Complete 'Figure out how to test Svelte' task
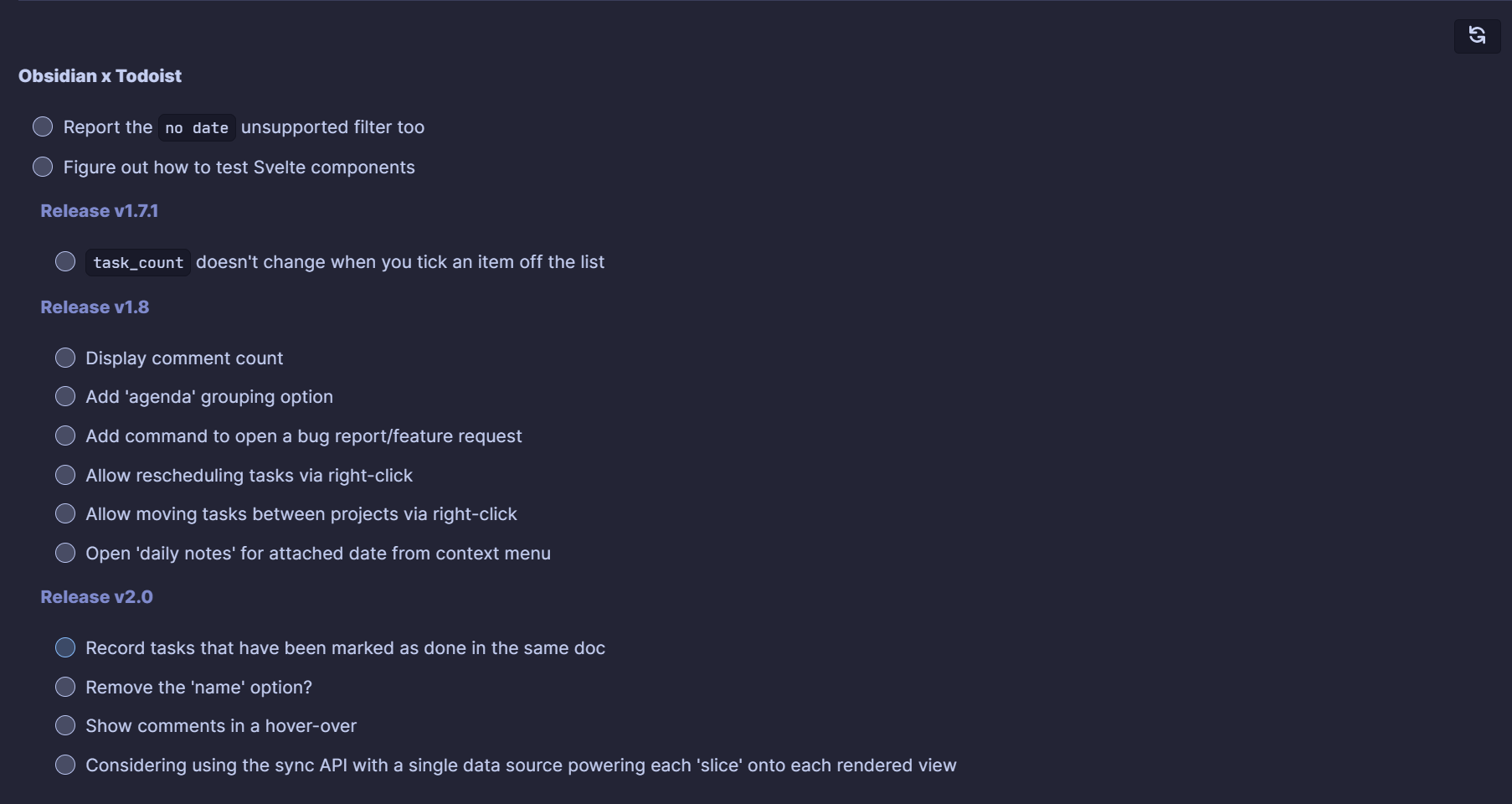The height and width of the screenshot is (804, 1512). point(43,167)
